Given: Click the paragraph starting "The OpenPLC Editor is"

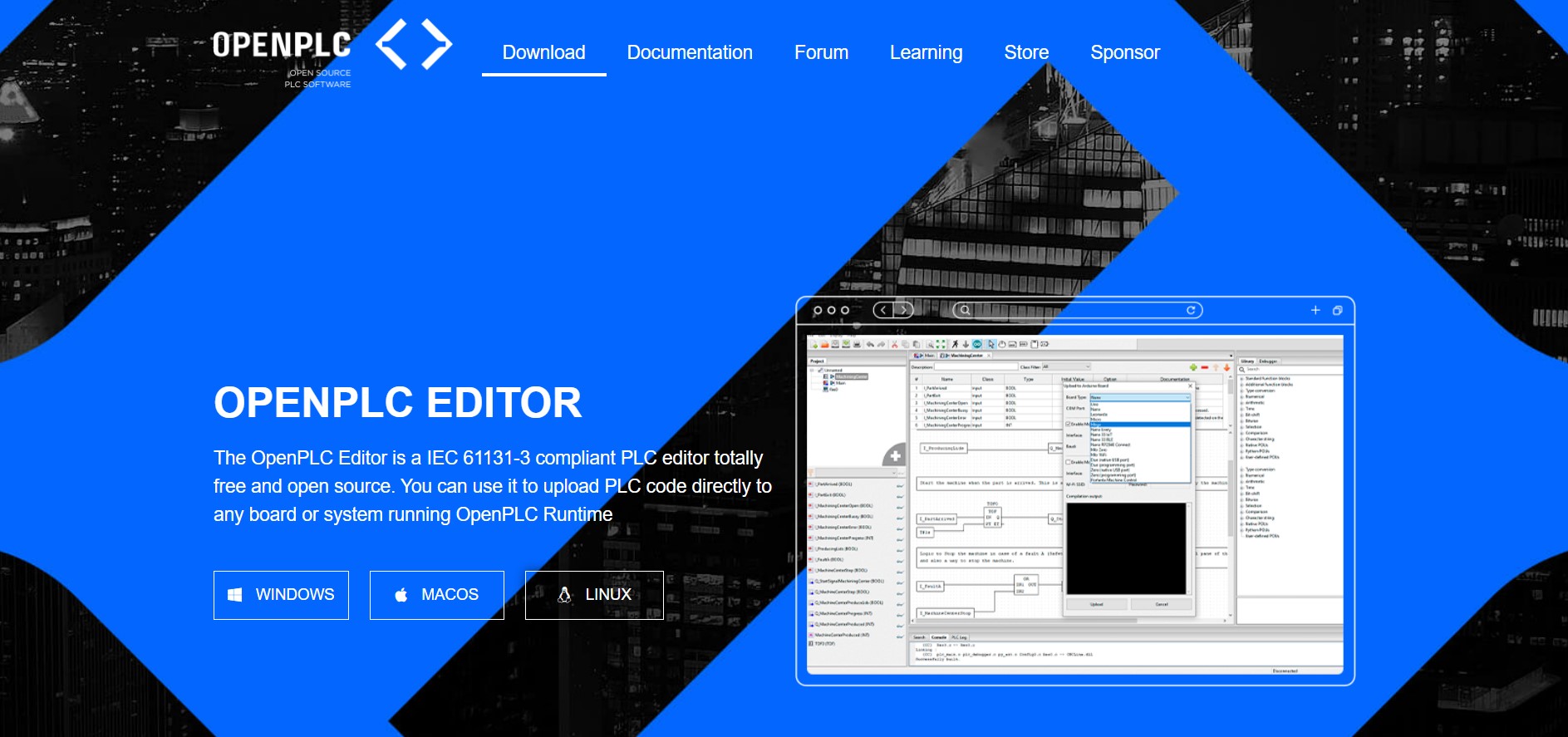Looking at the screenshot, I should (x=493, y=486).
